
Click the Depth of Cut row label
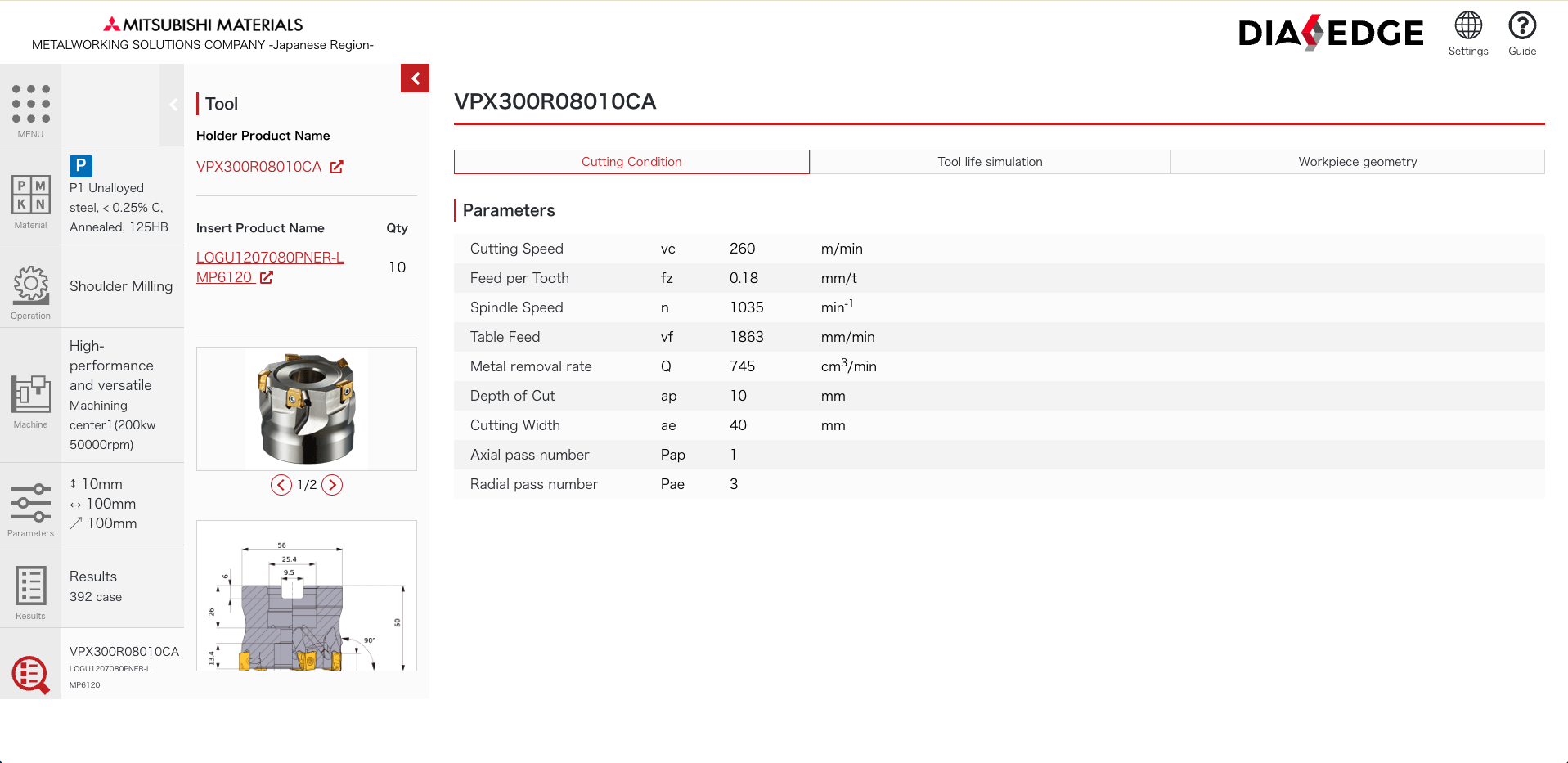[512, 396]
